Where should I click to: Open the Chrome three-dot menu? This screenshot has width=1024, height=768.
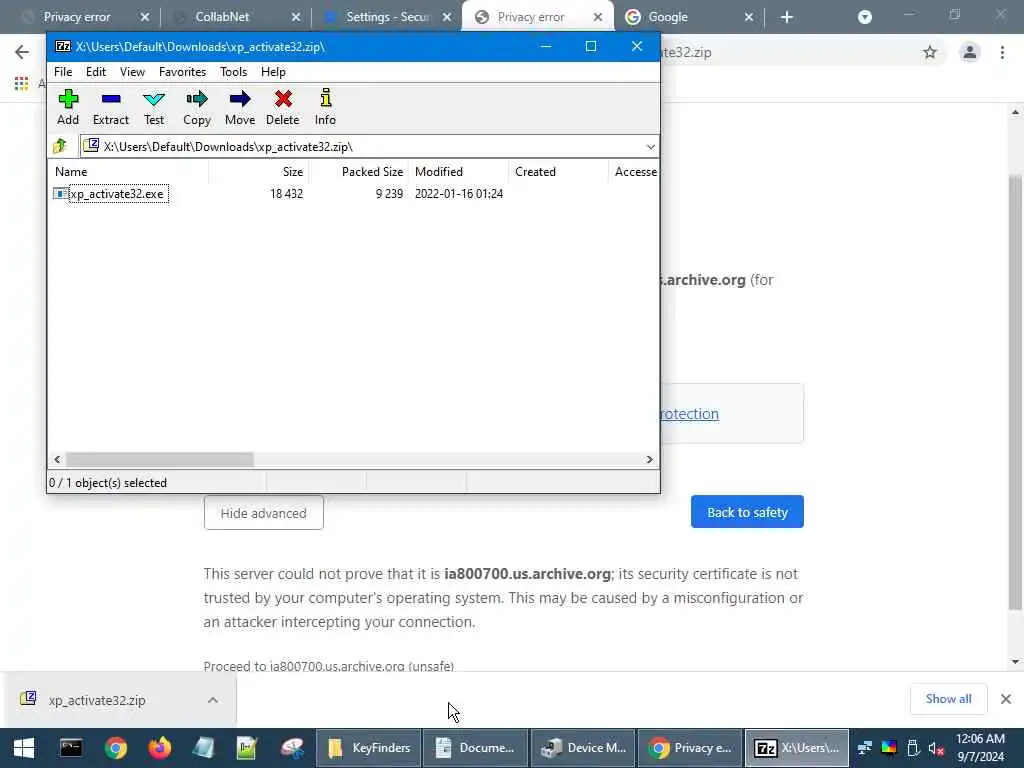(1002, 52)
